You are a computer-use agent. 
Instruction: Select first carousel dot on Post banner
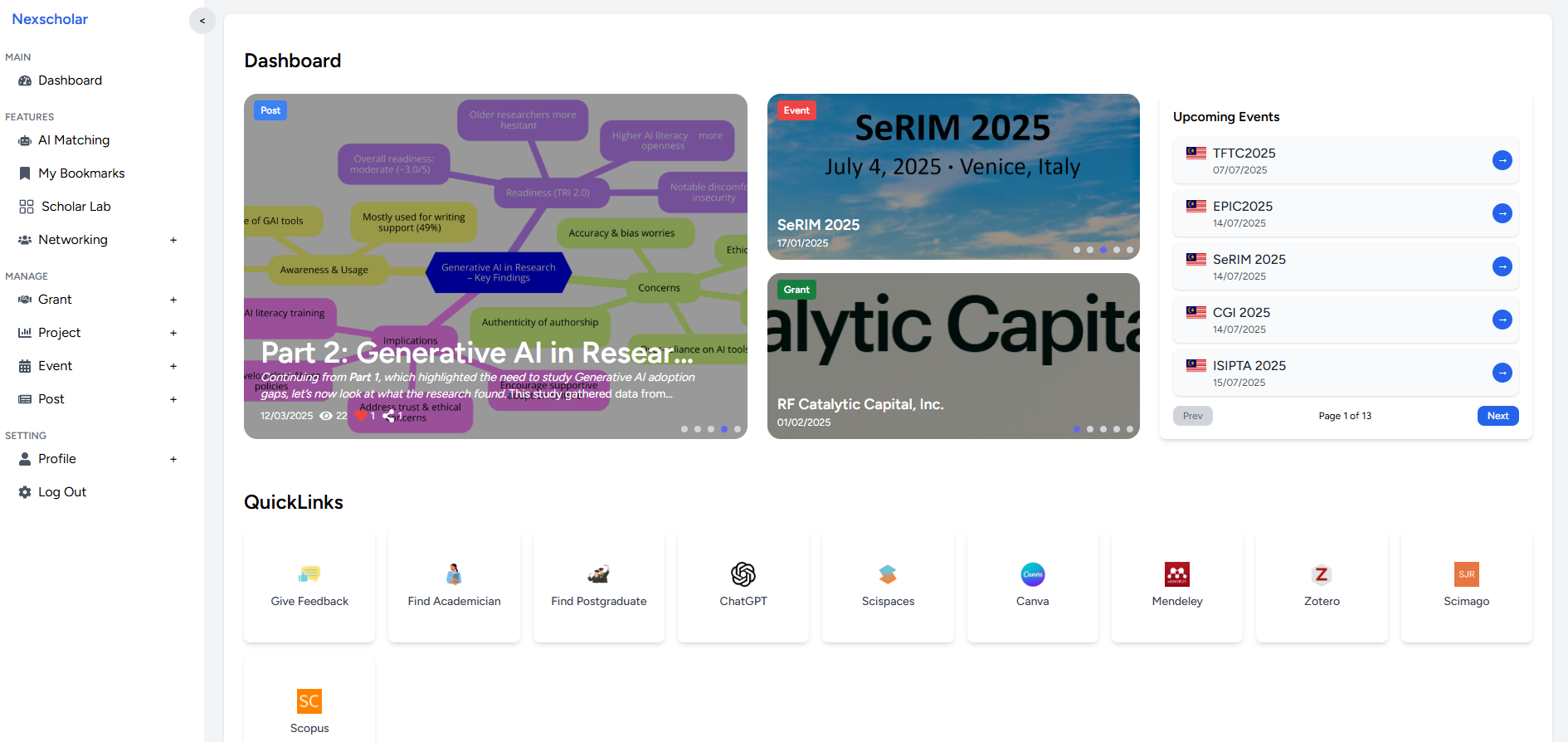click(684, 429)
